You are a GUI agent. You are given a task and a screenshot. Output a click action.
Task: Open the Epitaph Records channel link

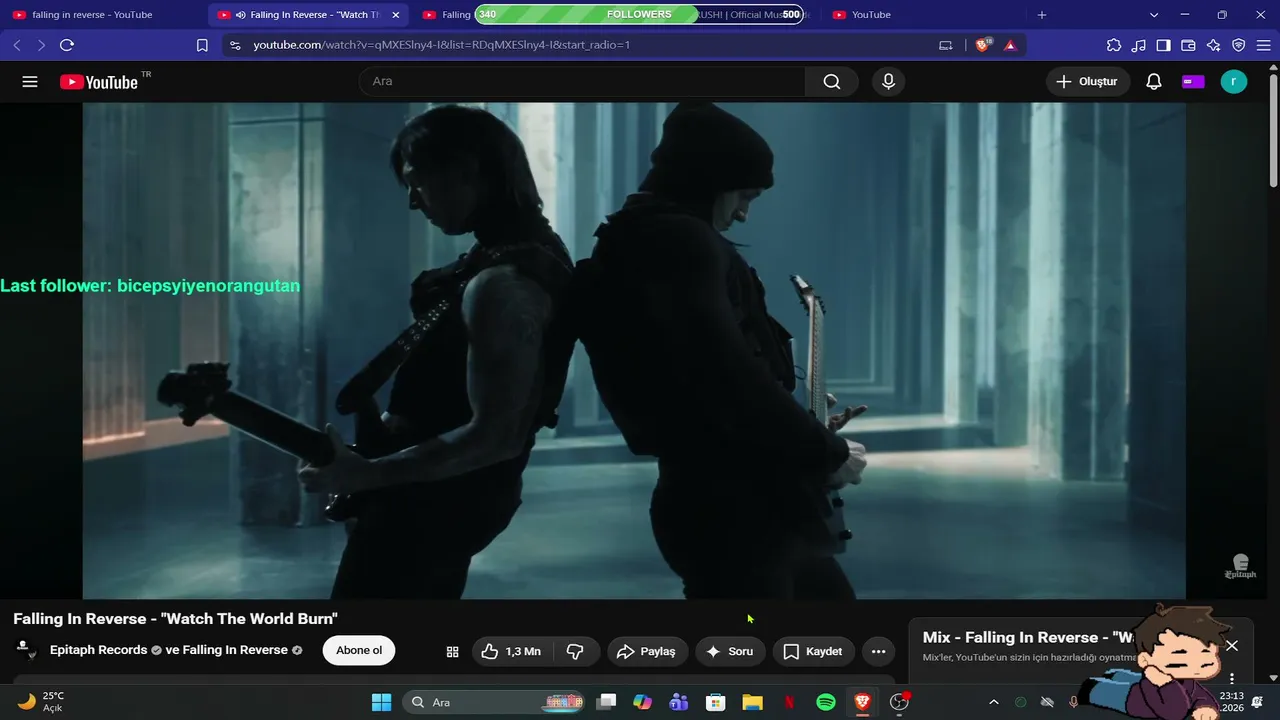tap(99, 650)
